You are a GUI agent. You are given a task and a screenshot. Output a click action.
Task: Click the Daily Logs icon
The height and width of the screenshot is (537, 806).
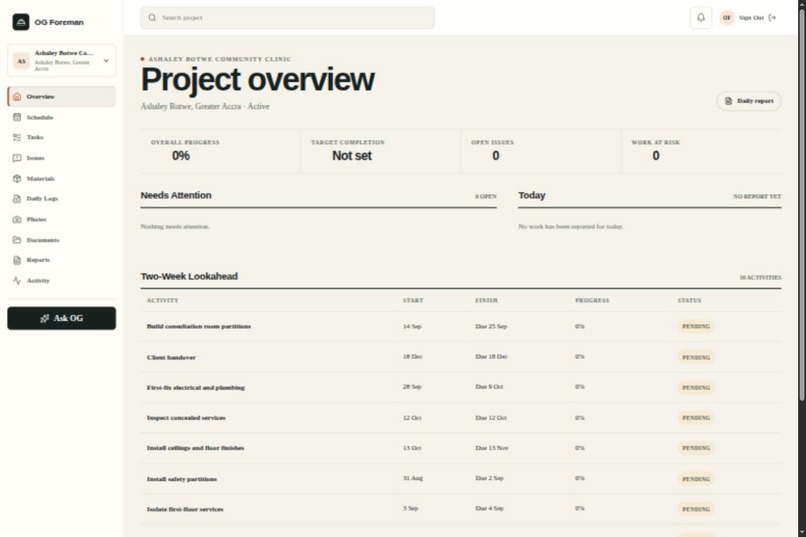coord(17,198)
